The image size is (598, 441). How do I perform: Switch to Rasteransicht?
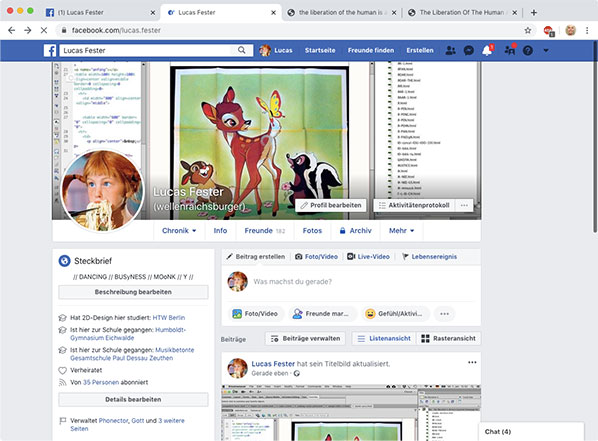pos(448,339)
